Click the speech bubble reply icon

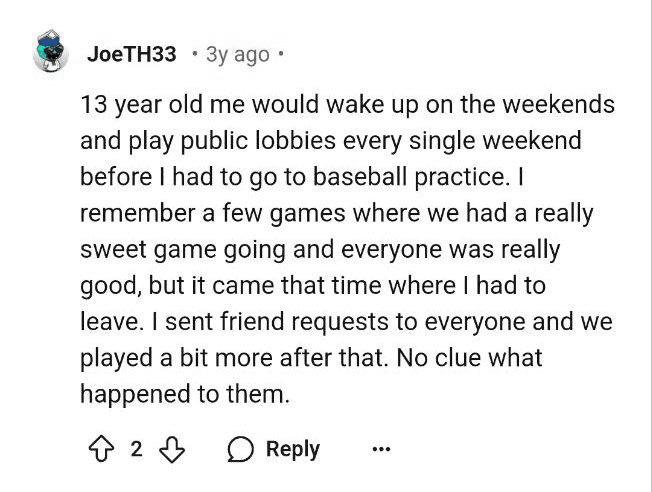[x=241, y=449]
